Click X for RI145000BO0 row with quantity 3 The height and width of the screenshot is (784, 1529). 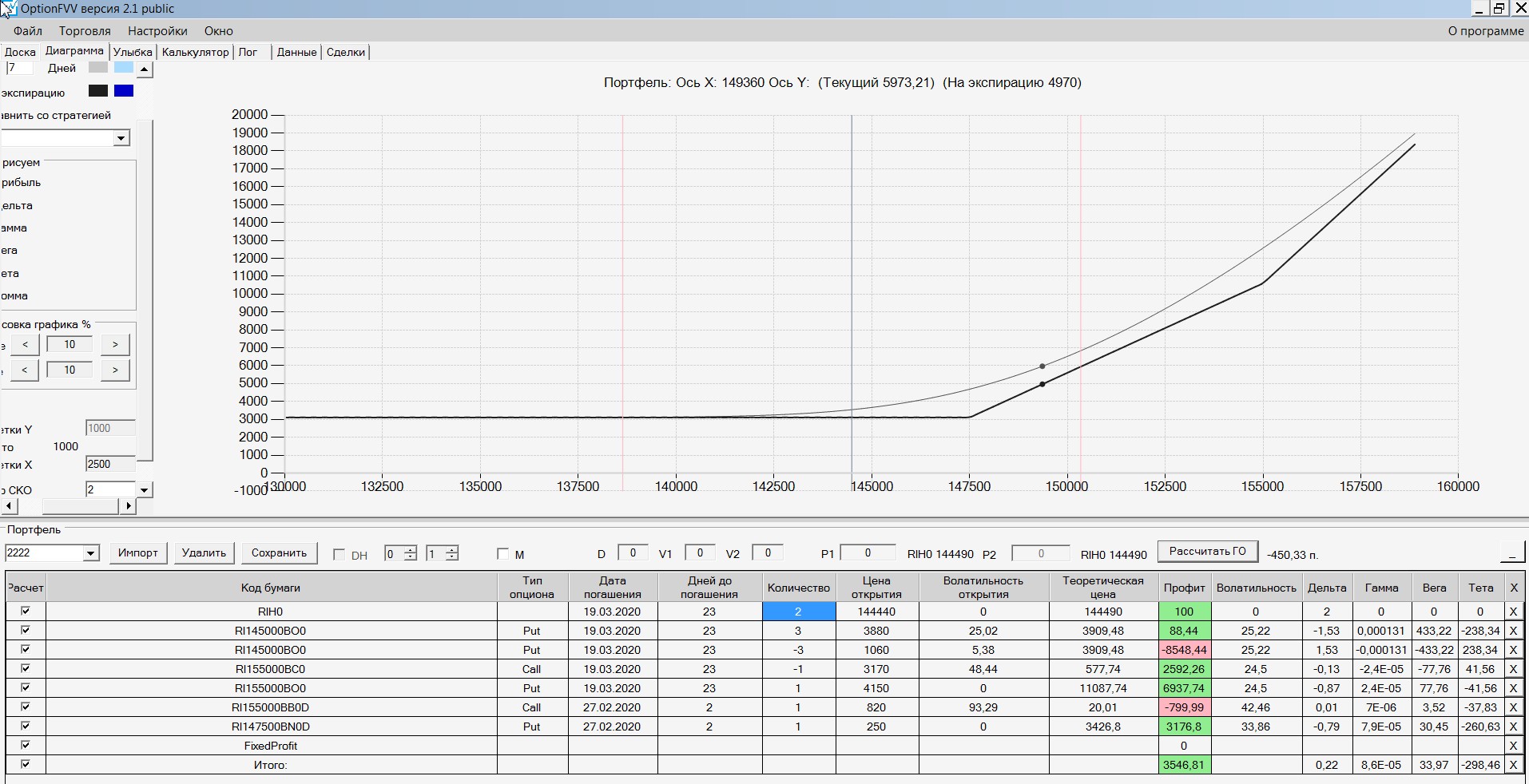click(1513, 631)
